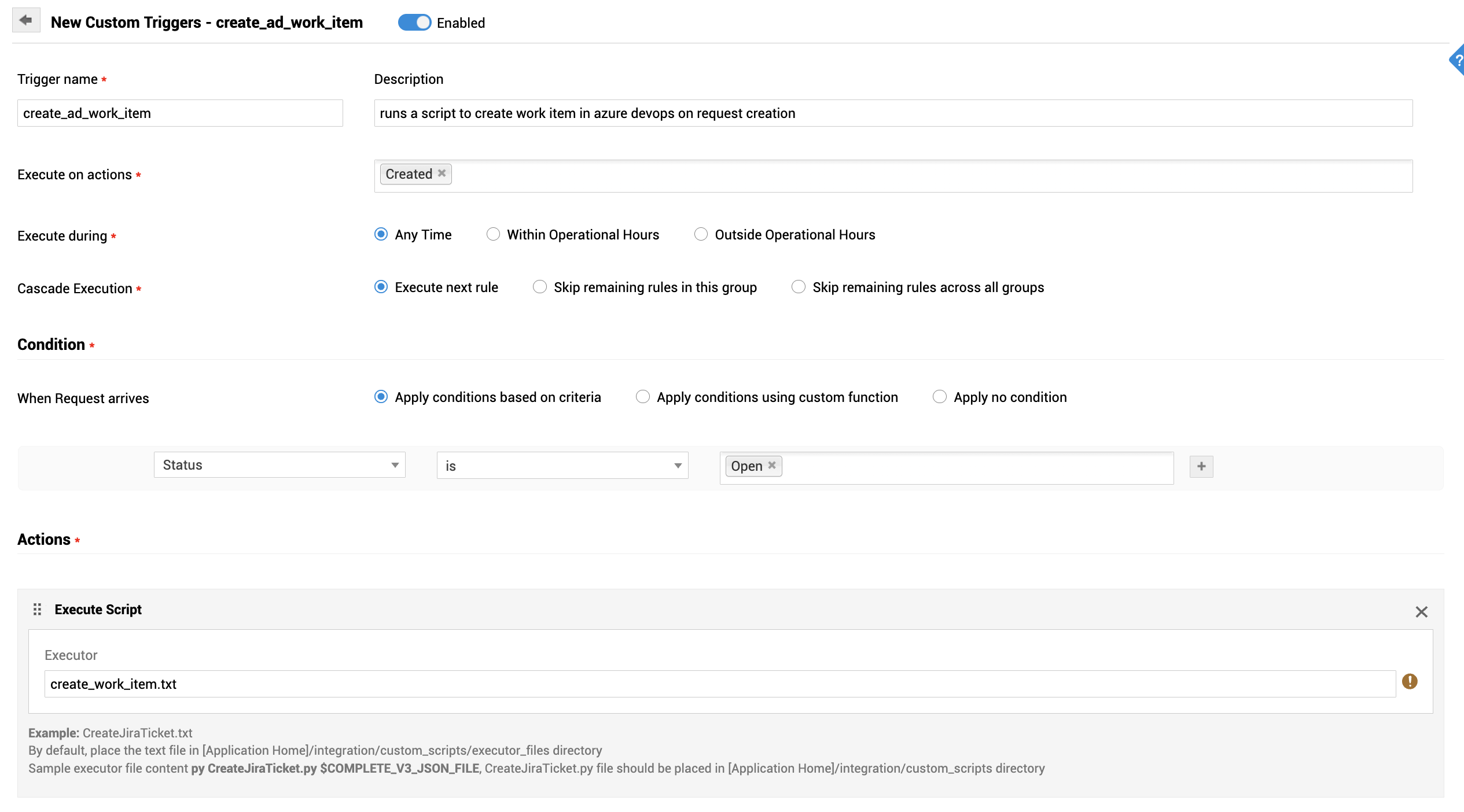The height and width of the screenshot is (812, 1464).
Task: Select Apply no condition option
Action: [940, 397]
